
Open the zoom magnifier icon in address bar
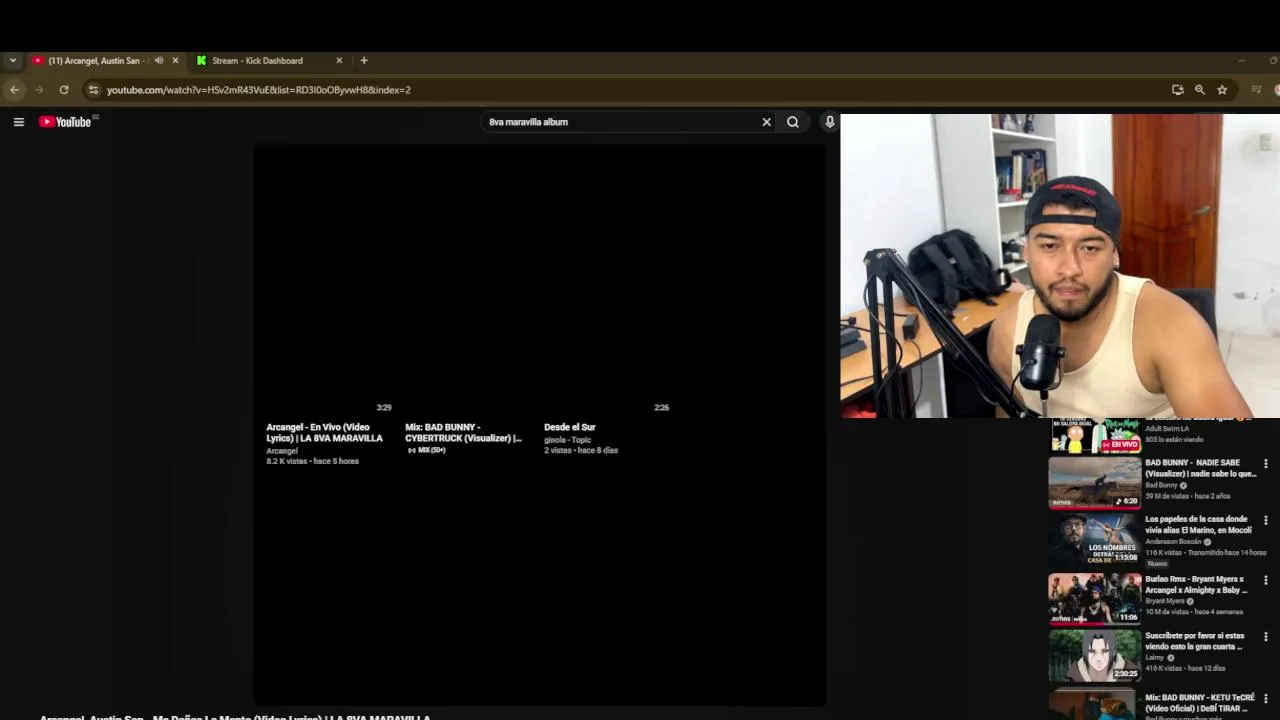pos(1200,90)
